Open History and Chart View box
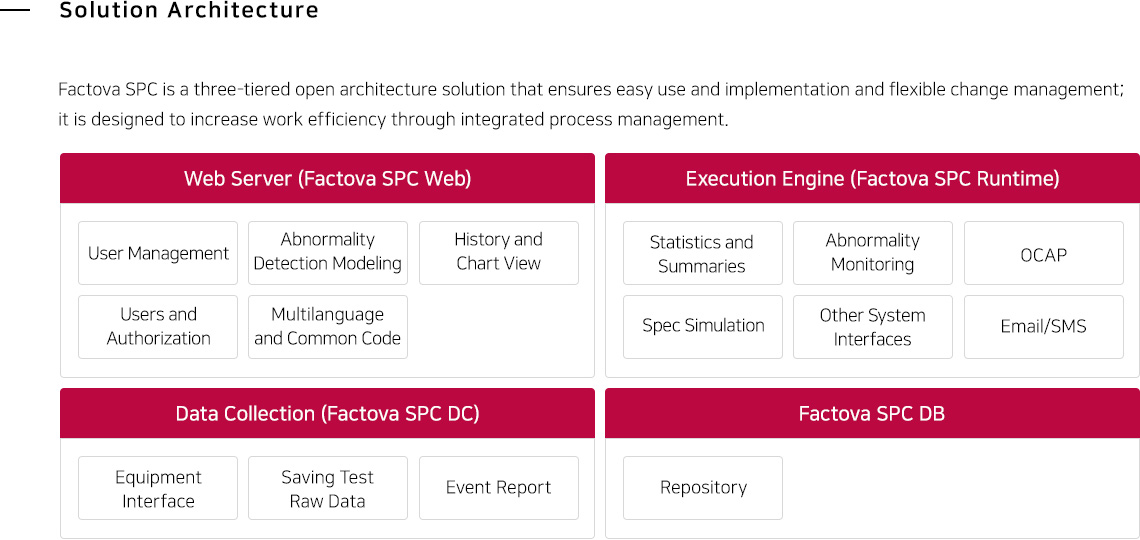Image resolution: width=1140 pixels, height=540 pixels. coord(498,252)
